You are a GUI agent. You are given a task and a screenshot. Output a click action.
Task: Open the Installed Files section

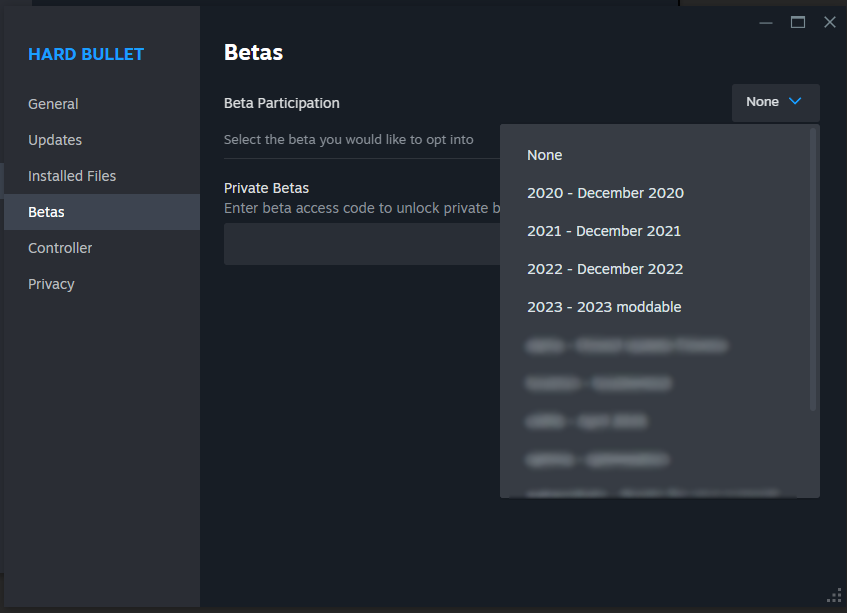click(72, 176)
